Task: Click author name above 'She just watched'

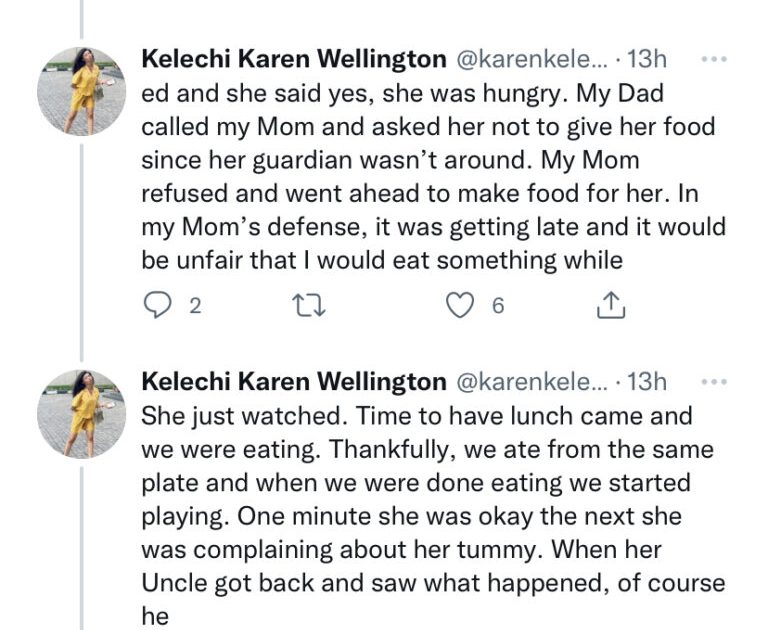Action: 294,382
